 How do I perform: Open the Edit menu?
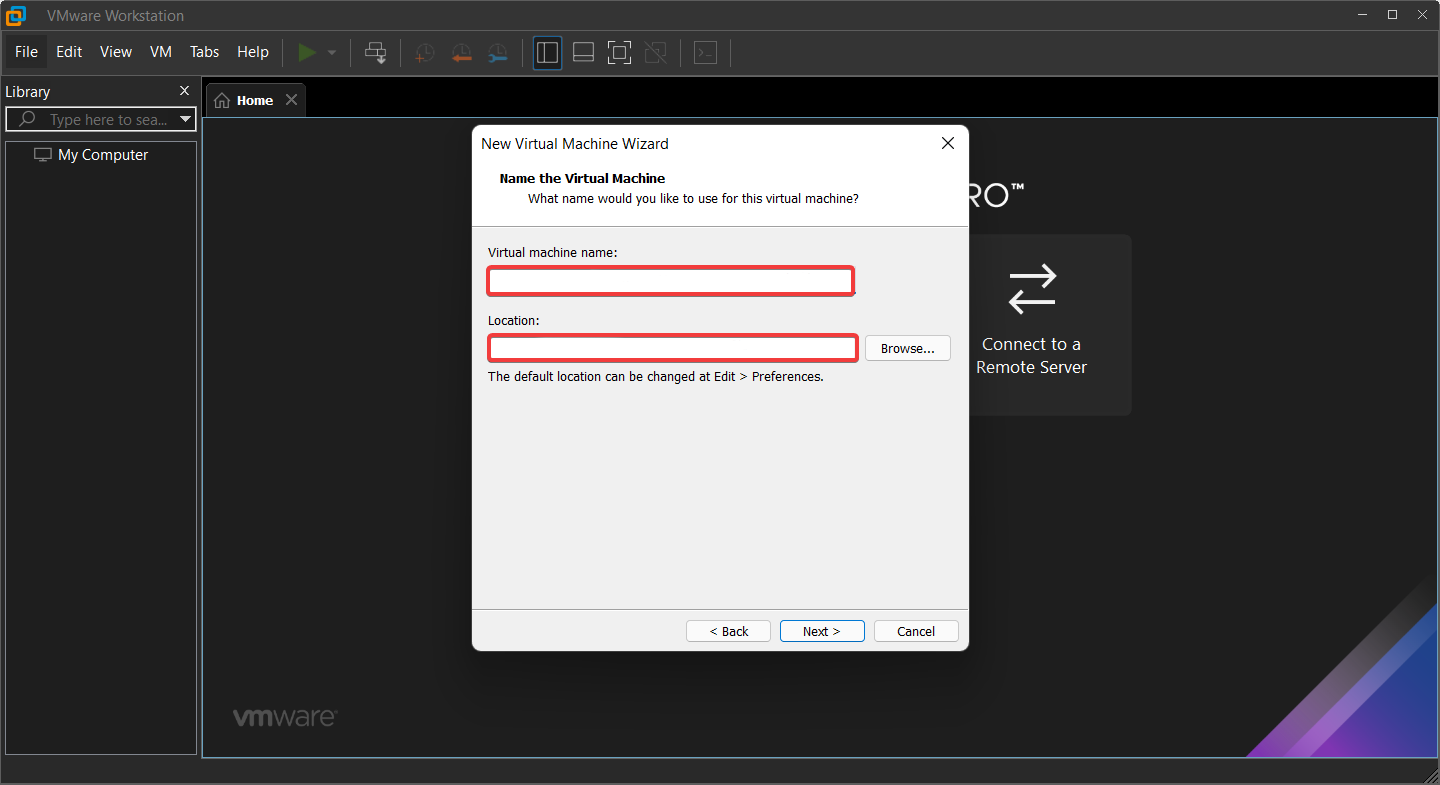[69, 52]
